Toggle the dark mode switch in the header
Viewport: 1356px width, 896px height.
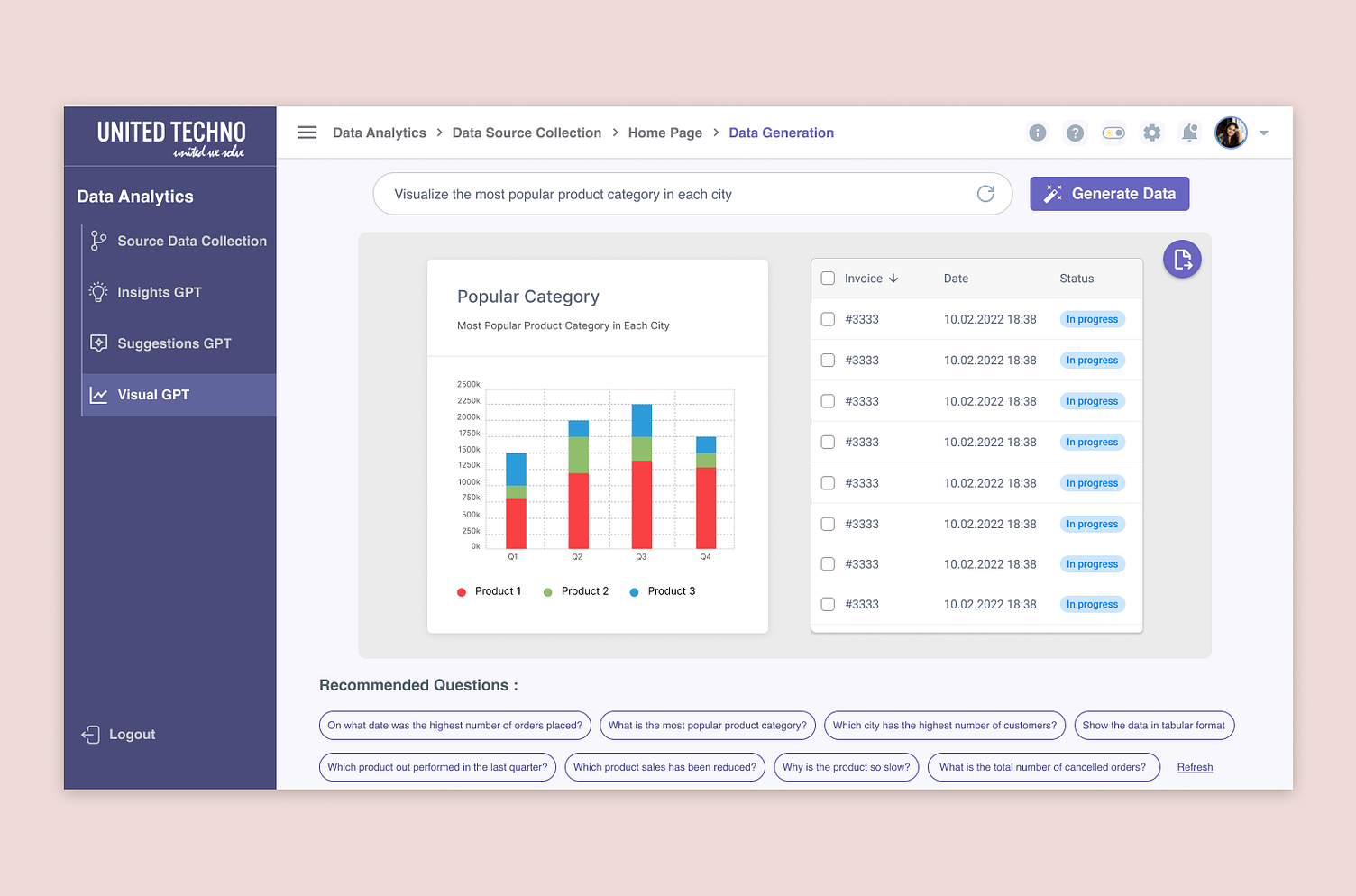[x=1113, y=132]
